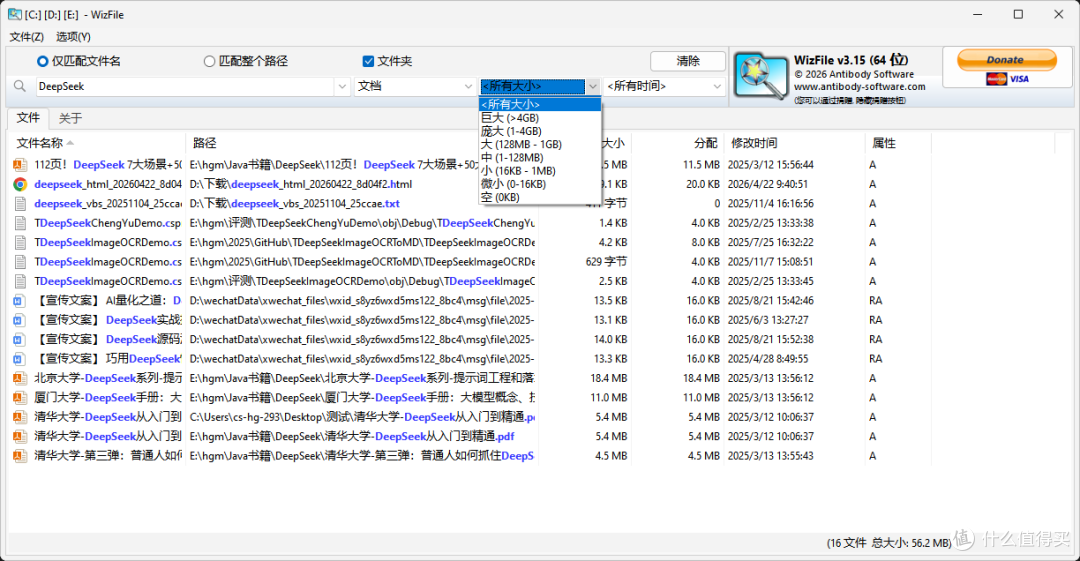Click modified time 2025/6/3 13:27:27
The width and height of the screenshot is (1080, 561).
pos(768,320)
